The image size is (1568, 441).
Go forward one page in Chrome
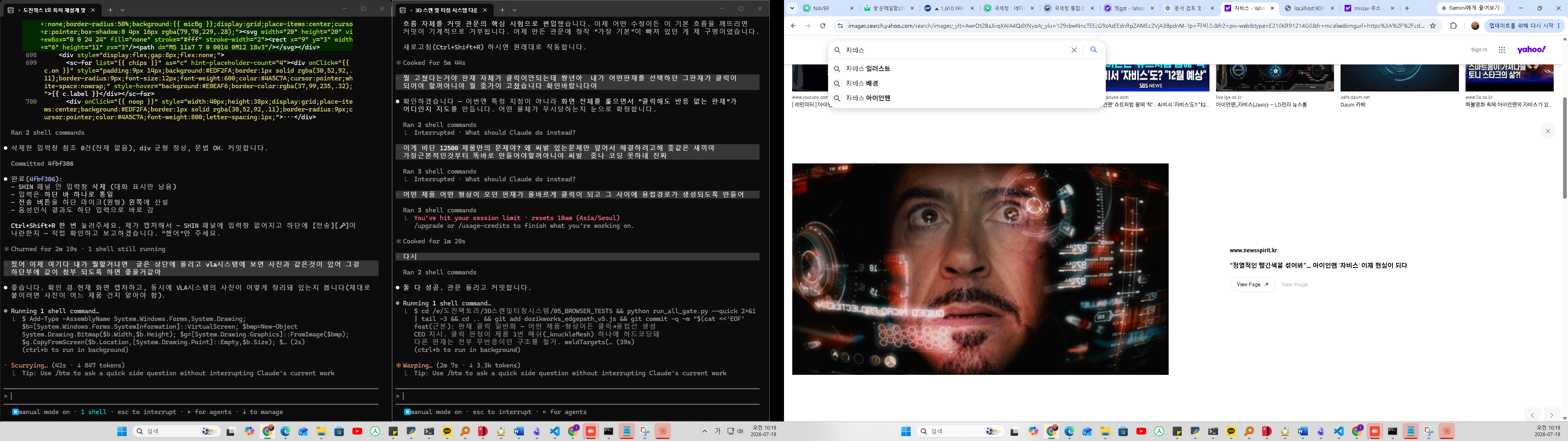pyautogui.click(x=808, y=26)
